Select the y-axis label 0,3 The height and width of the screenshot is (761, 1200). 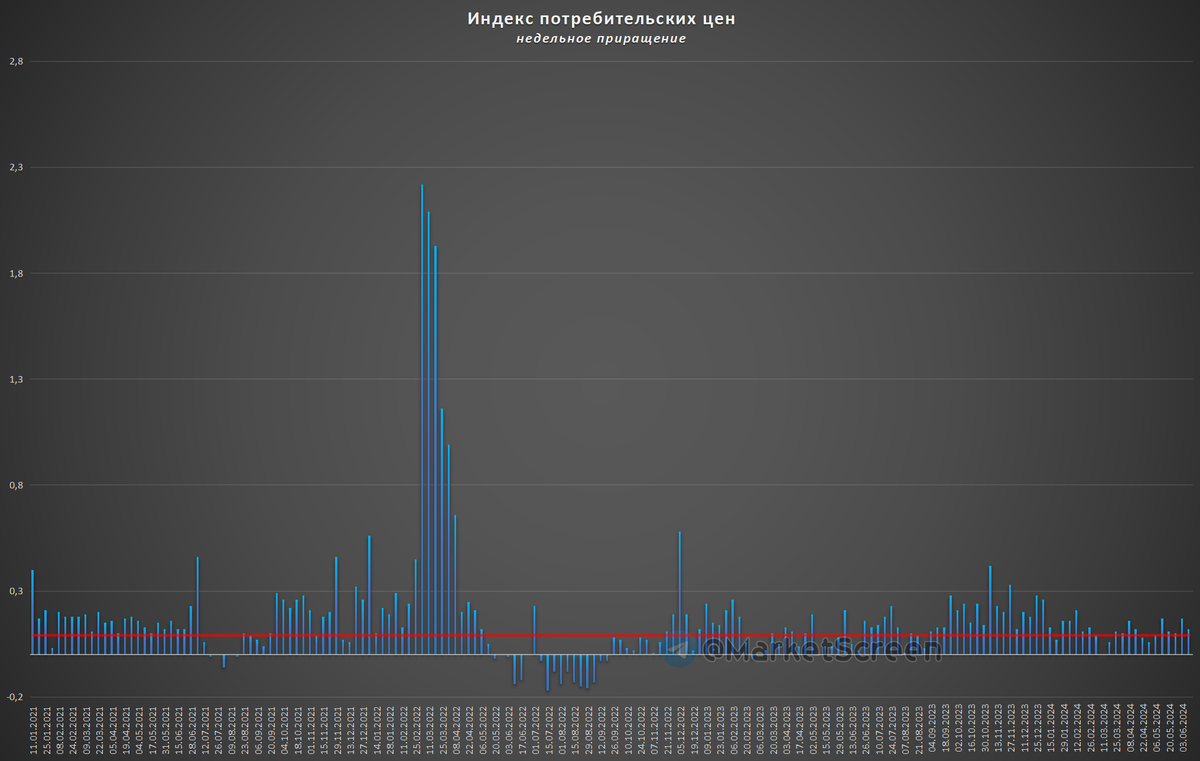tap(16, 592)
